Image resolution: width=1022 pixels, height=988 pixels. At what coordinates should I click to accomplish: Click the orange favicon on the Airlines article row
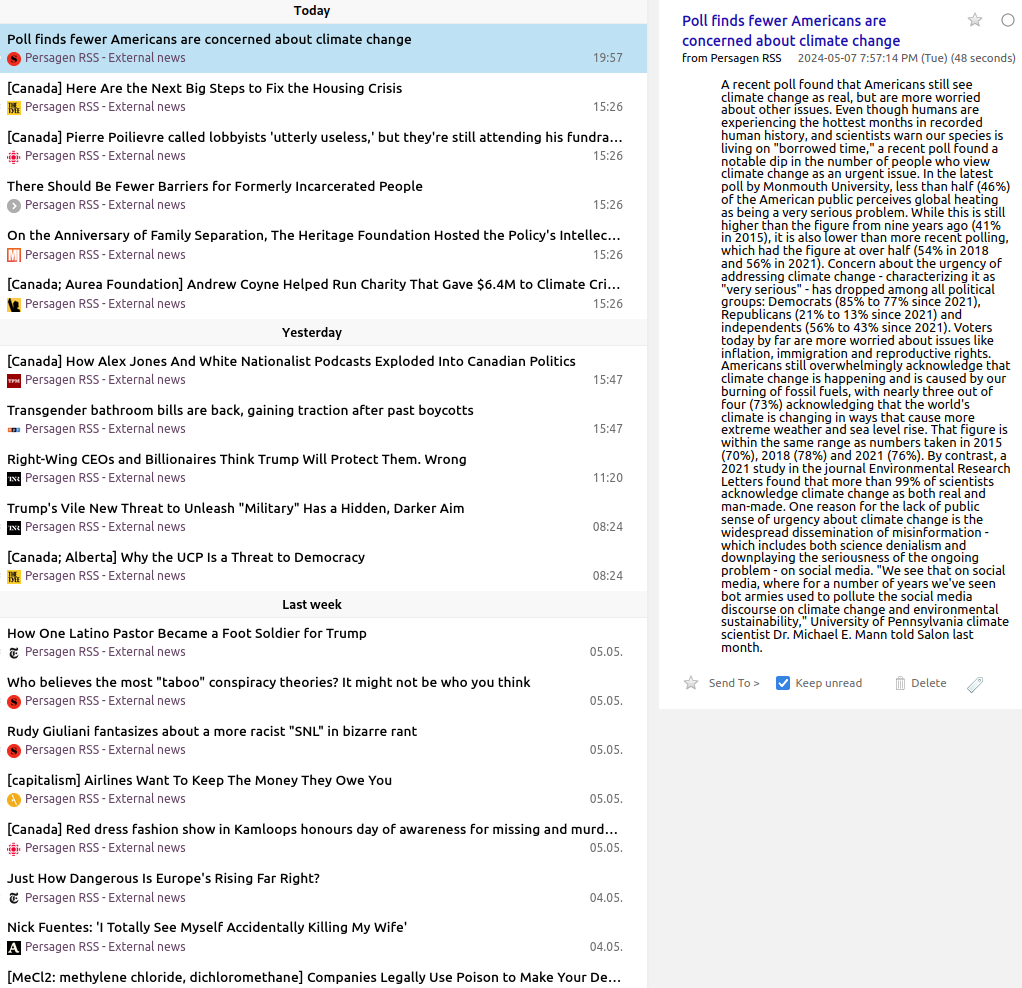14,799
